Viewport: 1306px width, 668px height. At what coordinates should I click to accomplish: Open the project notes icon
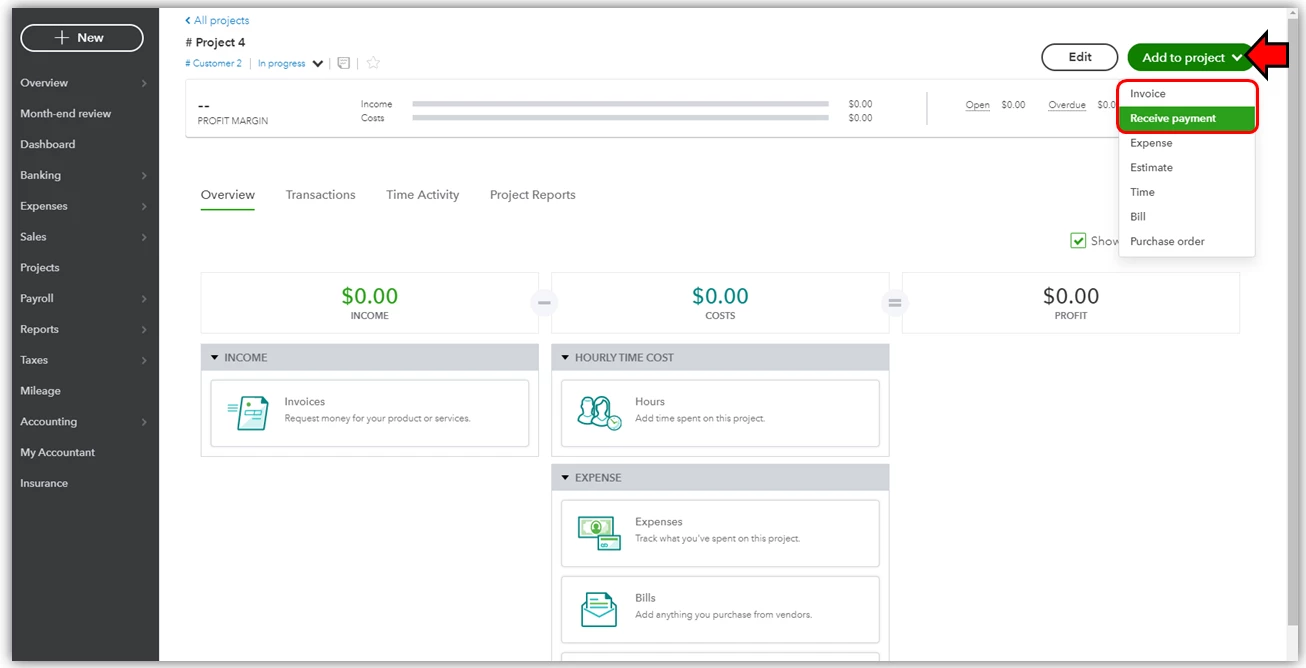point(344,63)
